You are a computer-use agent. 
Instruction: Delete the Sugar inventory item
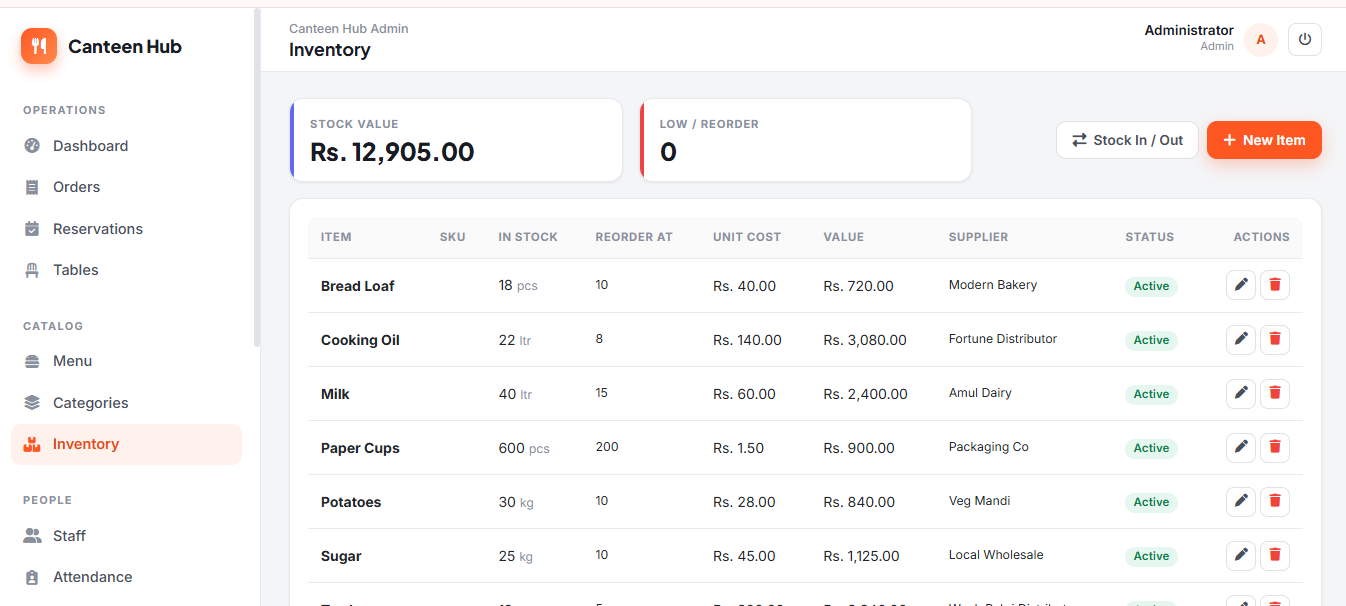pos(1275,555)
